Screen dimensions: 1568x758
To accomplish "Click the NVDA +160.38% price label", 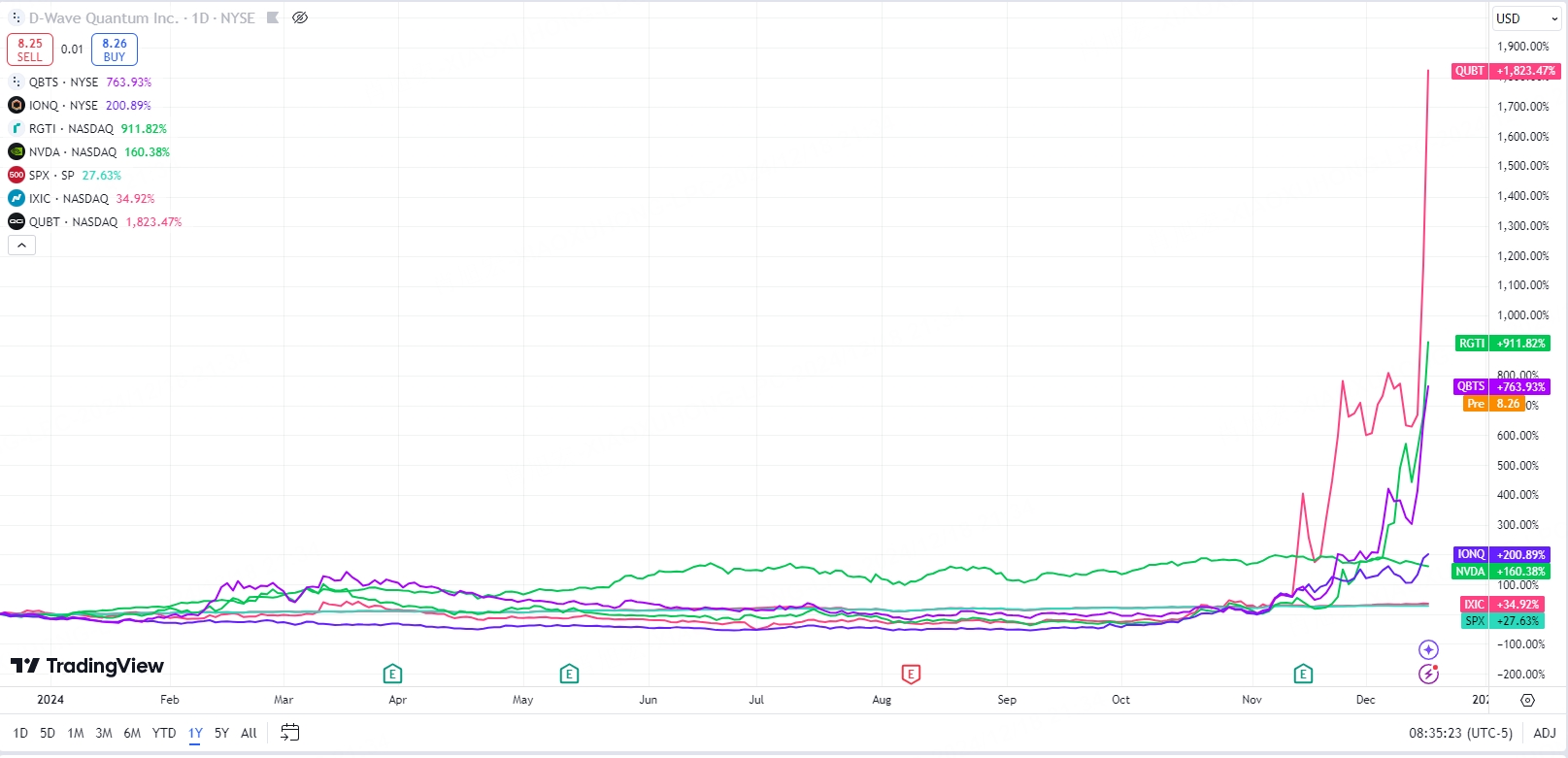I will 1501,572.
